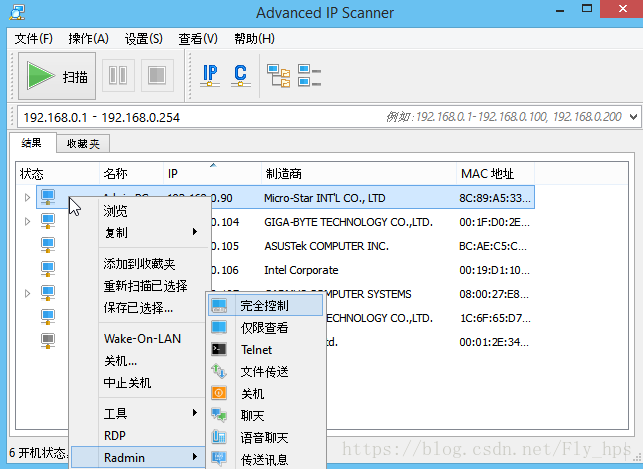The height and width of the screenshot is (469, 643).
Task: Sort by the 状态 column header
Action: click(58, 174)
